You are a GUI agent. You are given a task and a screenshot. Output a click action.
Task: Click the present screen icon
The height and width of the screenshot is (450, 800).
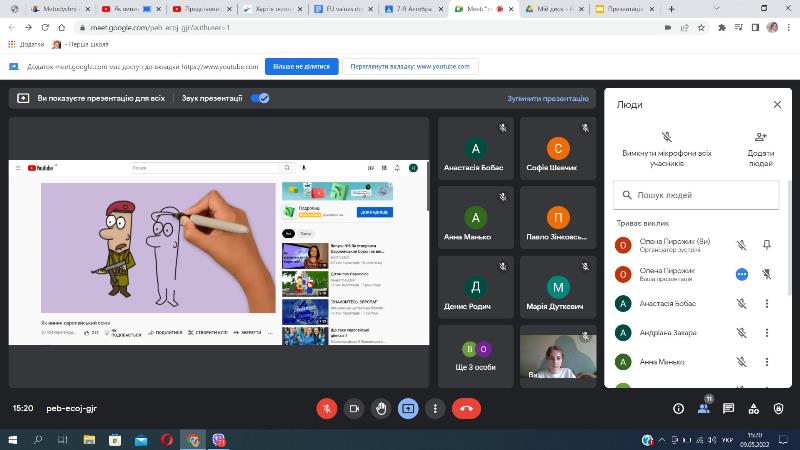click(408, 408)
